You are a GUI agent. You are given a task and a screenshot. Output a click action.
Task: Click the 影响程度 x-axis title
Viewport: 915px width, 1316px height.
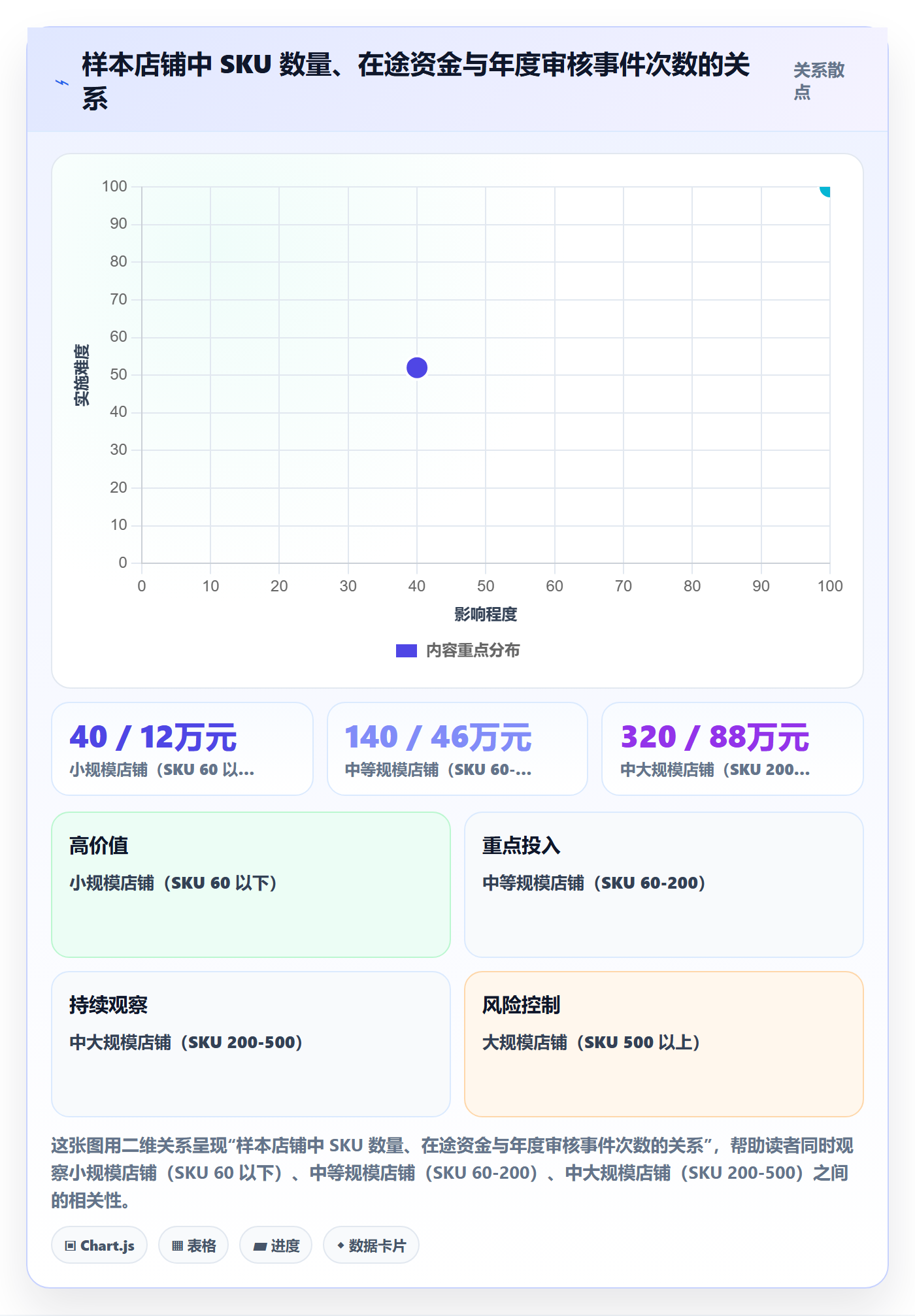point(486,614)
